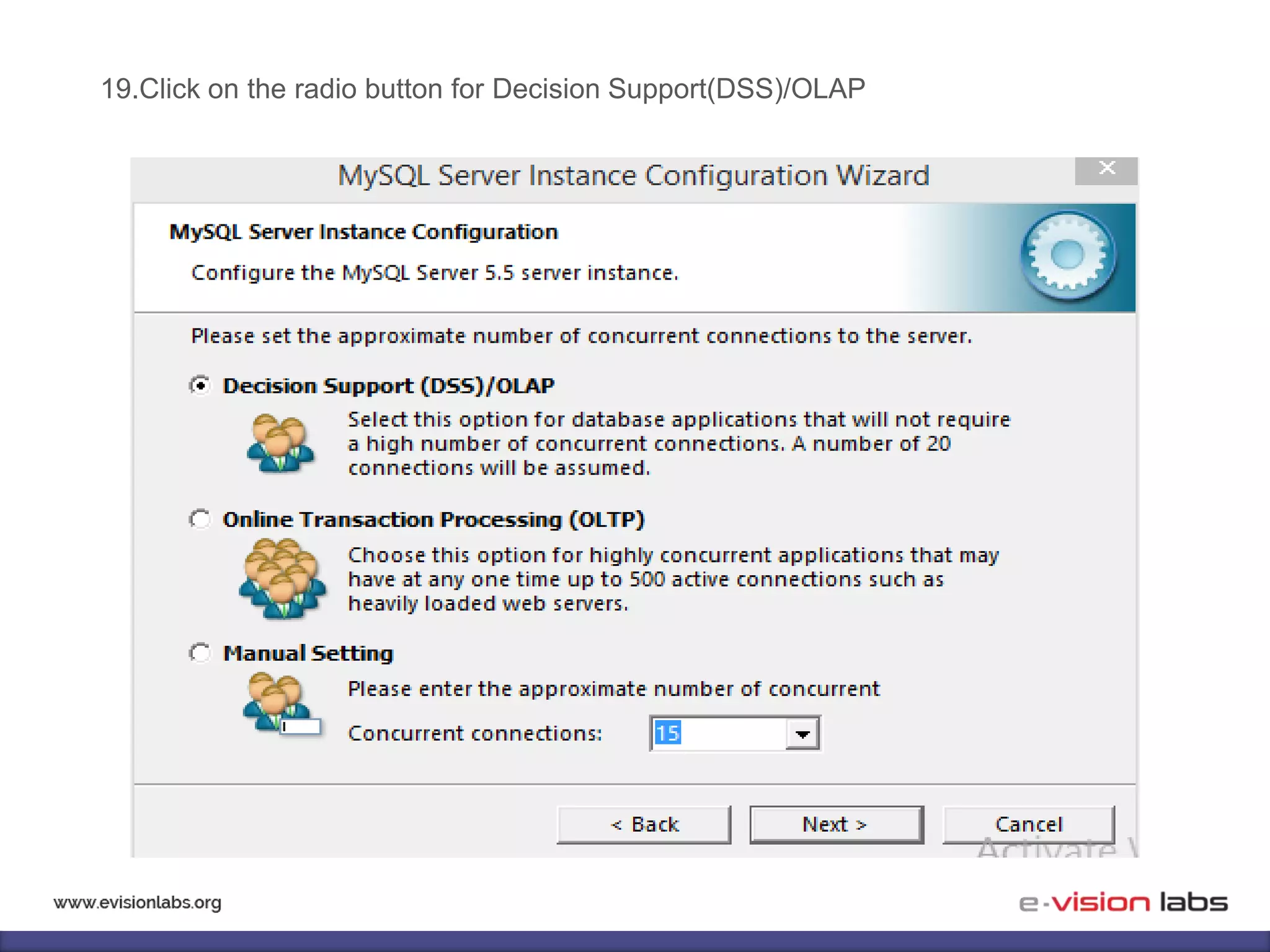Click the gear configuration icon in header
The image size is (1270, 952).
1067,256
